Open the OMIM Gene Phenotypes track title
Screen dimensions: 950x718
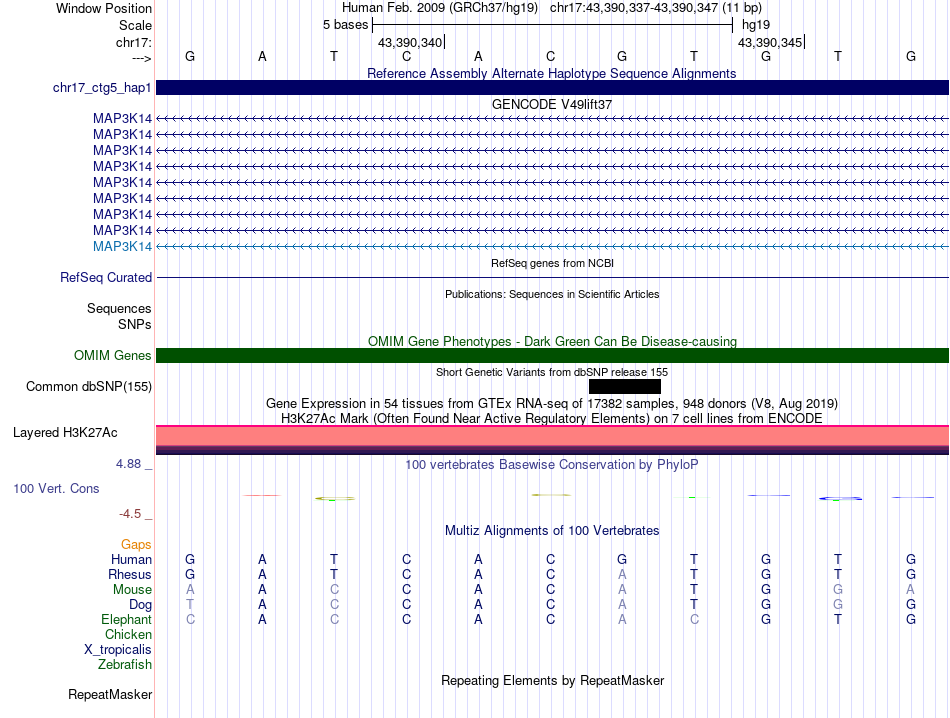[x=553, y=341]
